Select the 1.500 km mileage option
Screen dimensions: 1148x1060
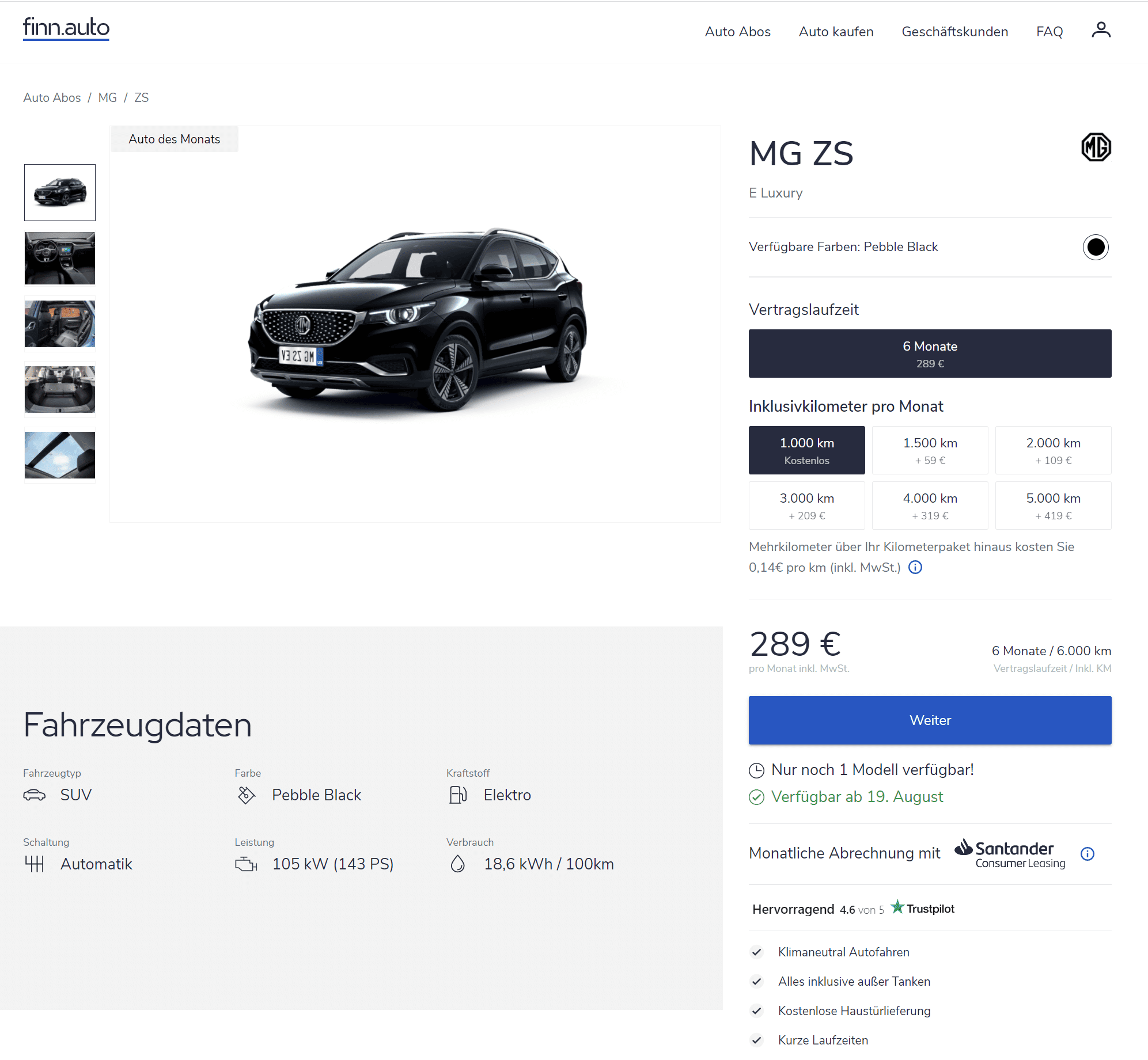pos(930,450)
